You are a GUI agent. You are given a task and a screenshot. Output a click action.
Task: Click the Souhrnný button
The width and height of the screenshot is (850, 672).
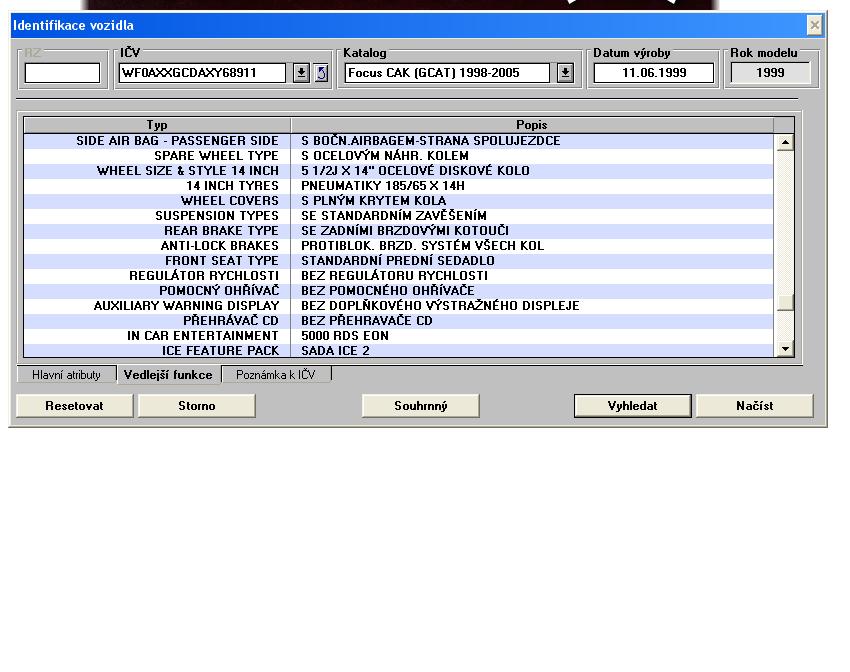[x=420, y=405]
